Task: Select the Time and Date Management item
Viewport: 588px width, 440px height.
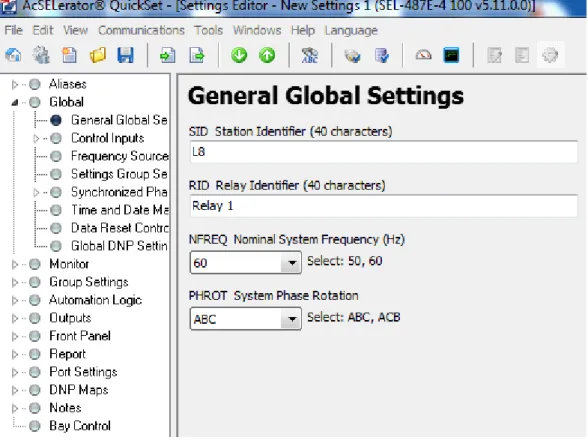Action: tap(120, 210)
